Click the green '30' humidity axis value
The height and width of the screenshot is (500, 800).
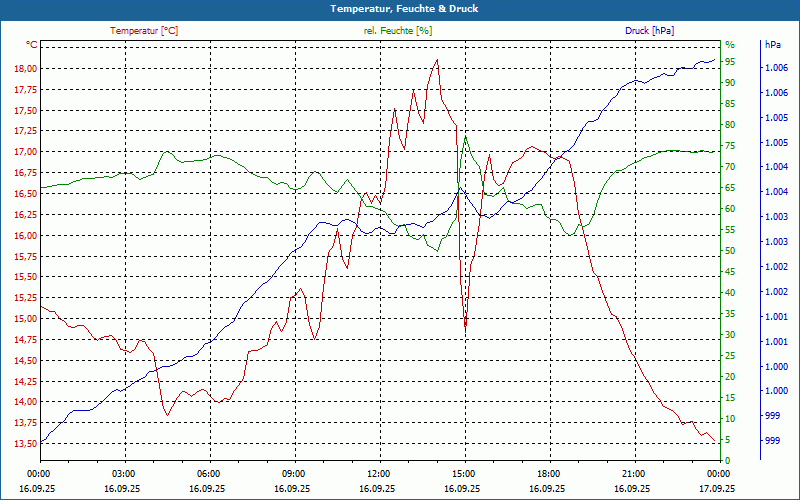point(730,335)
